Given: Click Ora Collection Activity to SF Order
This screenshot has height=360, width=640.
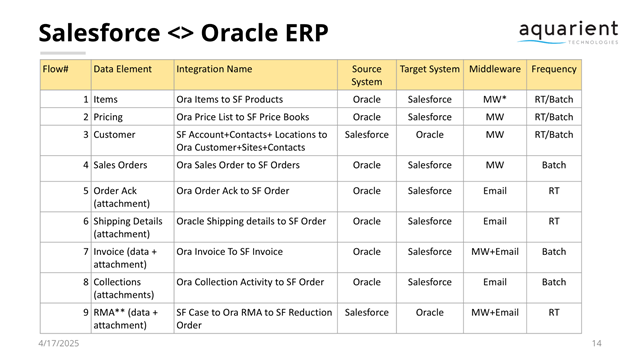Looking at the screenshot, I should point(250,282).
